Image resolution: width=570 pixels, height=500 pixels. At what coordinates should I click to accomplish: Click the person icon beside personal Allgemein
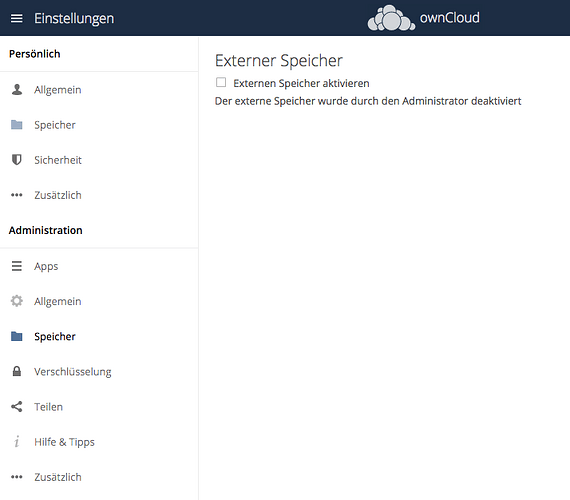[x=17, y=89]
